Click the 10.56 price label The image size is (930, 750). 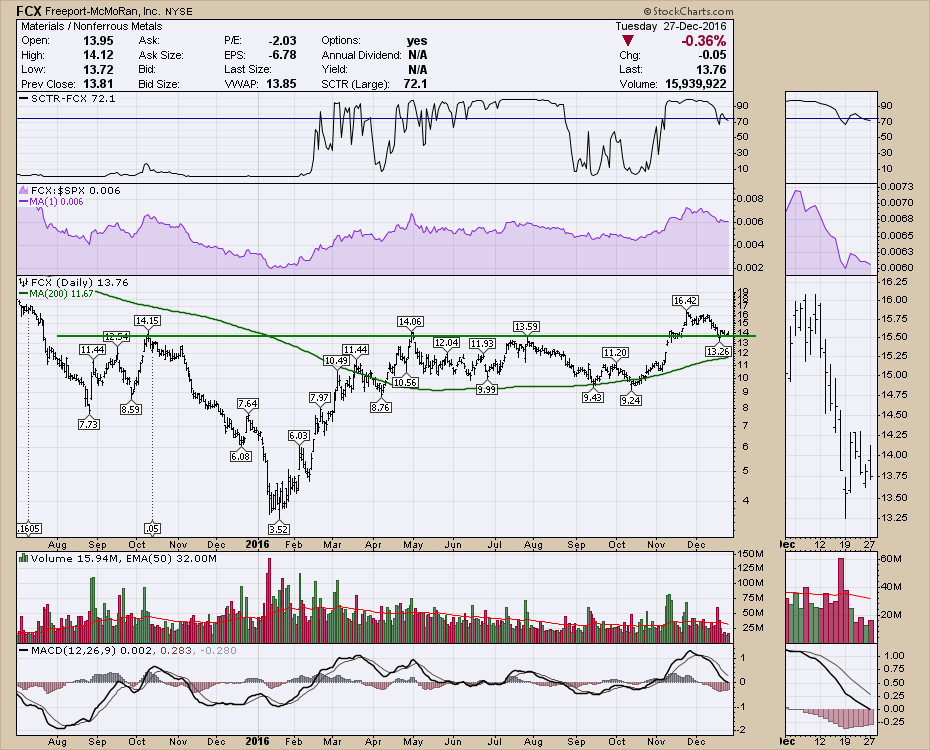405,382
